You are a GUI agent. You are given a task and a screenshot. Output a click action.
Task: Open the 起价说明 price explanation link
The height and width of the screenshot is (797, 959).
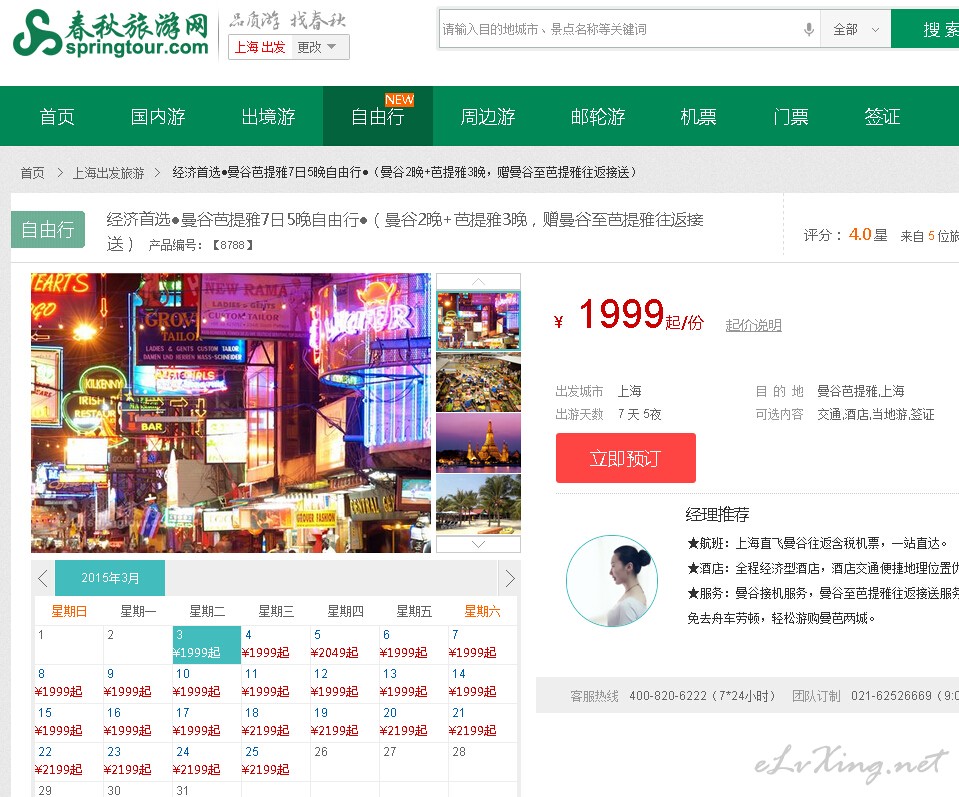753,325
